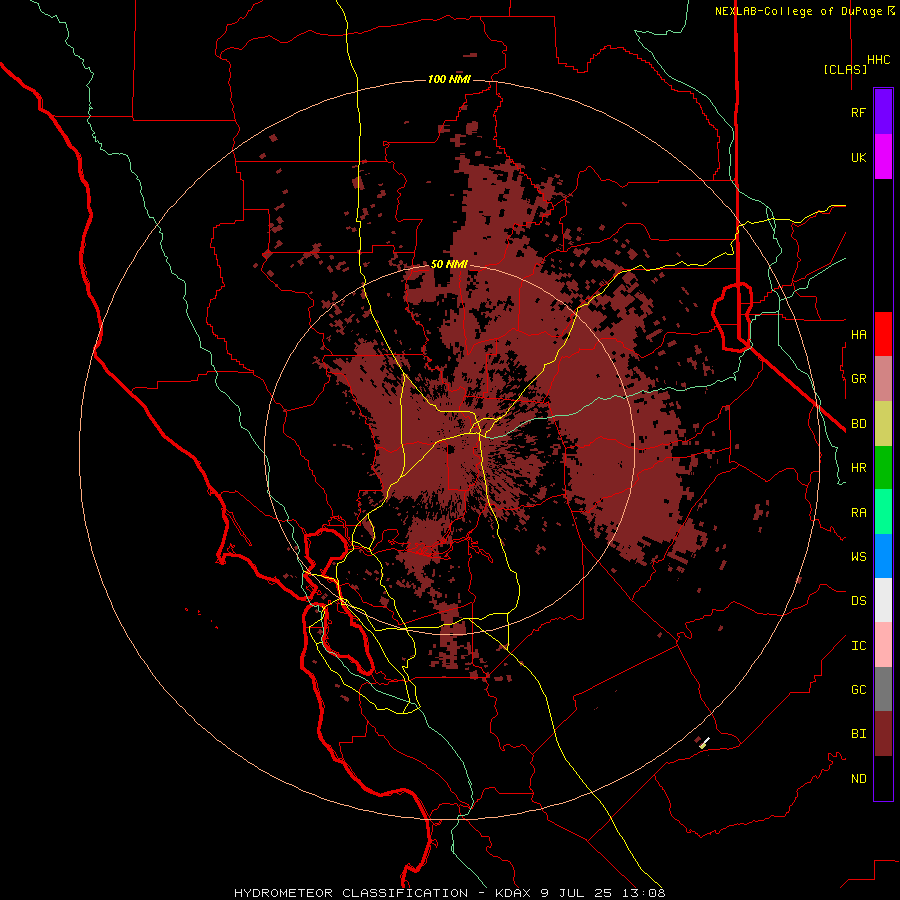Click the UK magenta legend swatch
The width and height of the screenshot is (900, 900).
pyautogui.click(x=883, y=157)
